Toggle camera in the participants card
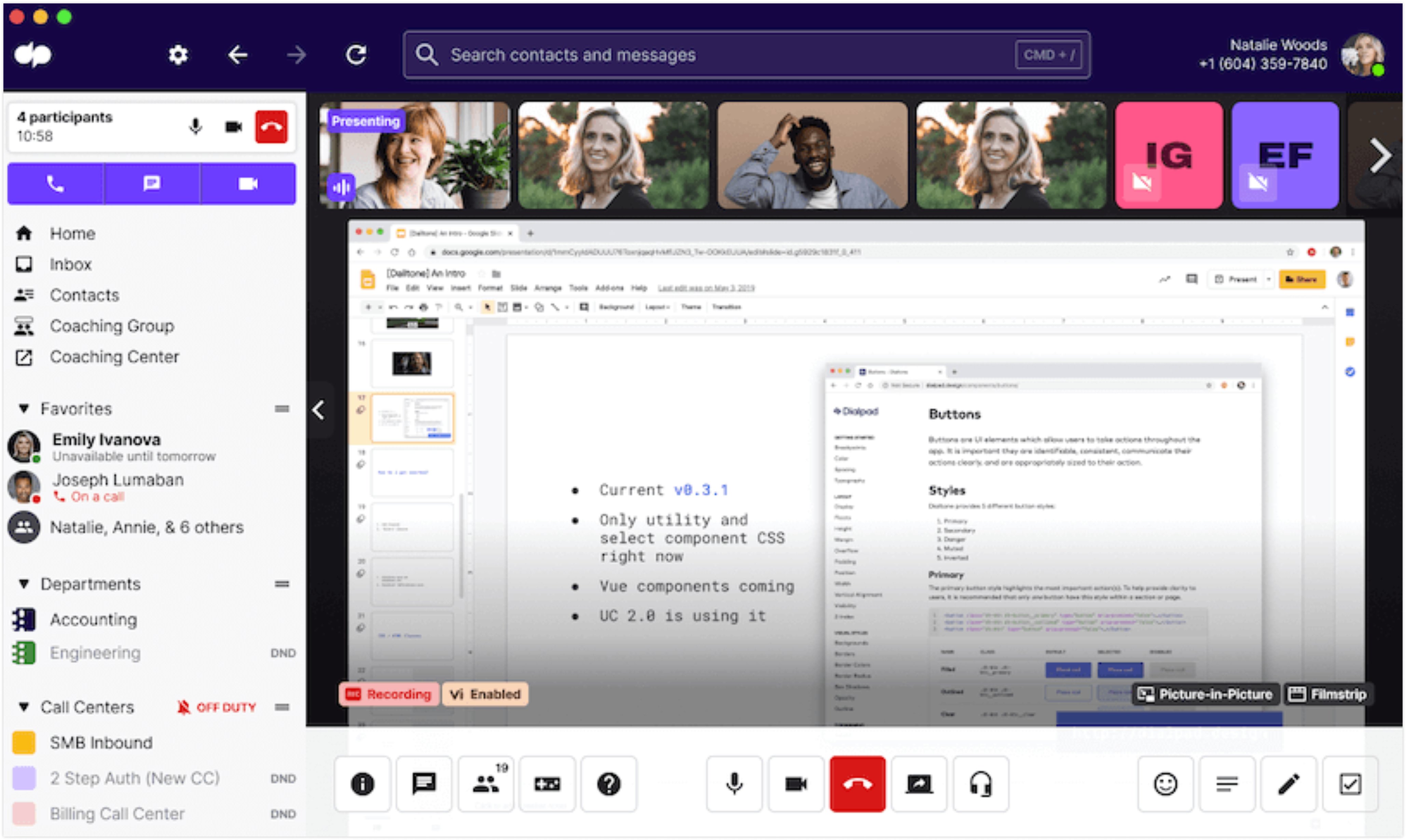This screenshot has height=840, width=1406. click(x=234, y=126)
